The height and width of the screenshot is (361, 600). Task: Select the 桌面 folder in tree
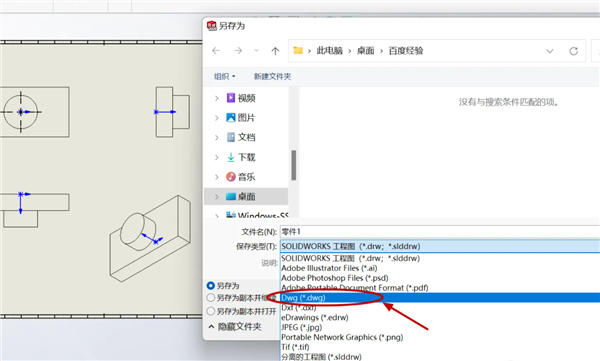246,197
